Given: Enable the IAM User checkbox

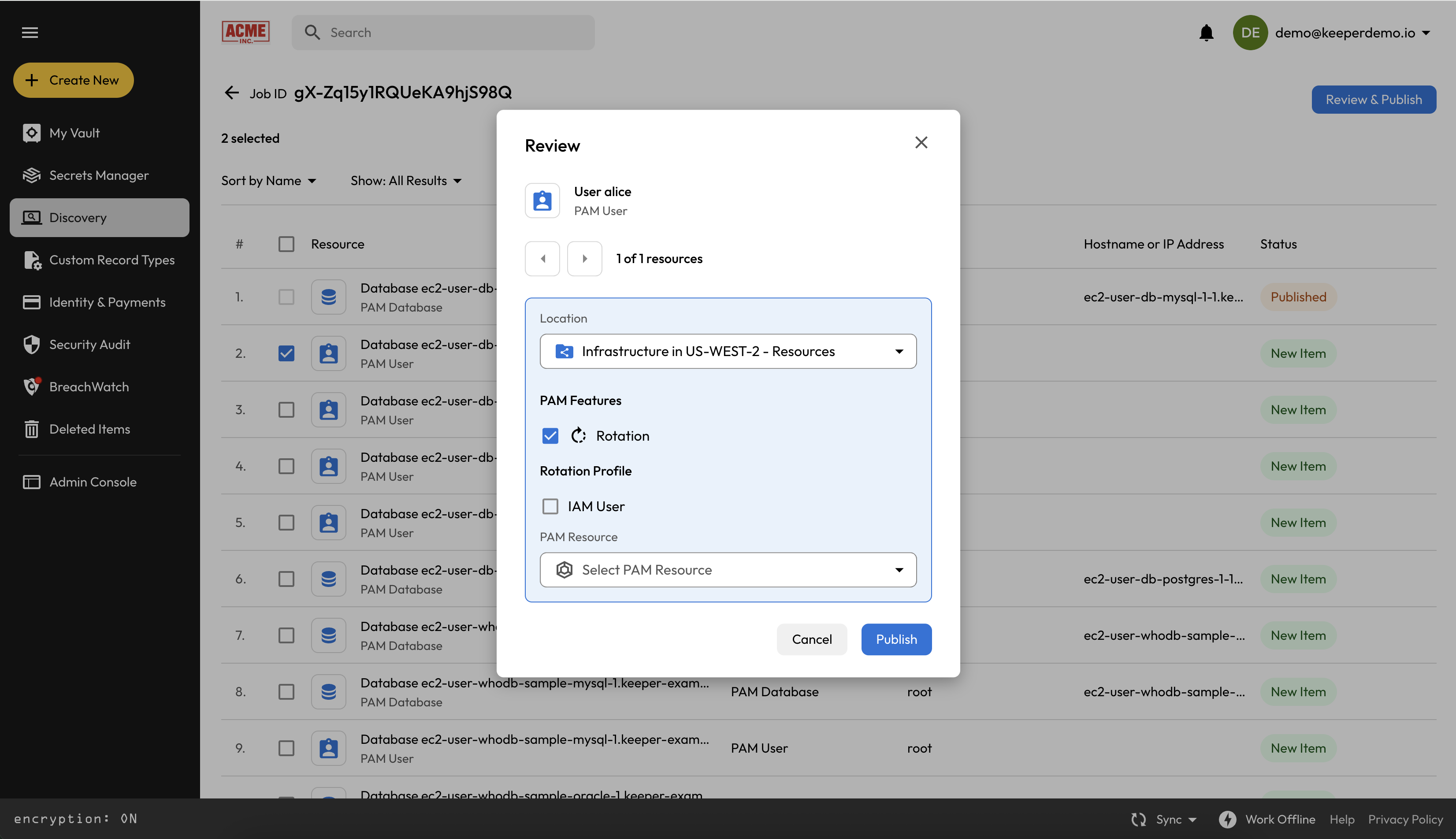Looking at the screenshot, I should [x=550, y=506].
